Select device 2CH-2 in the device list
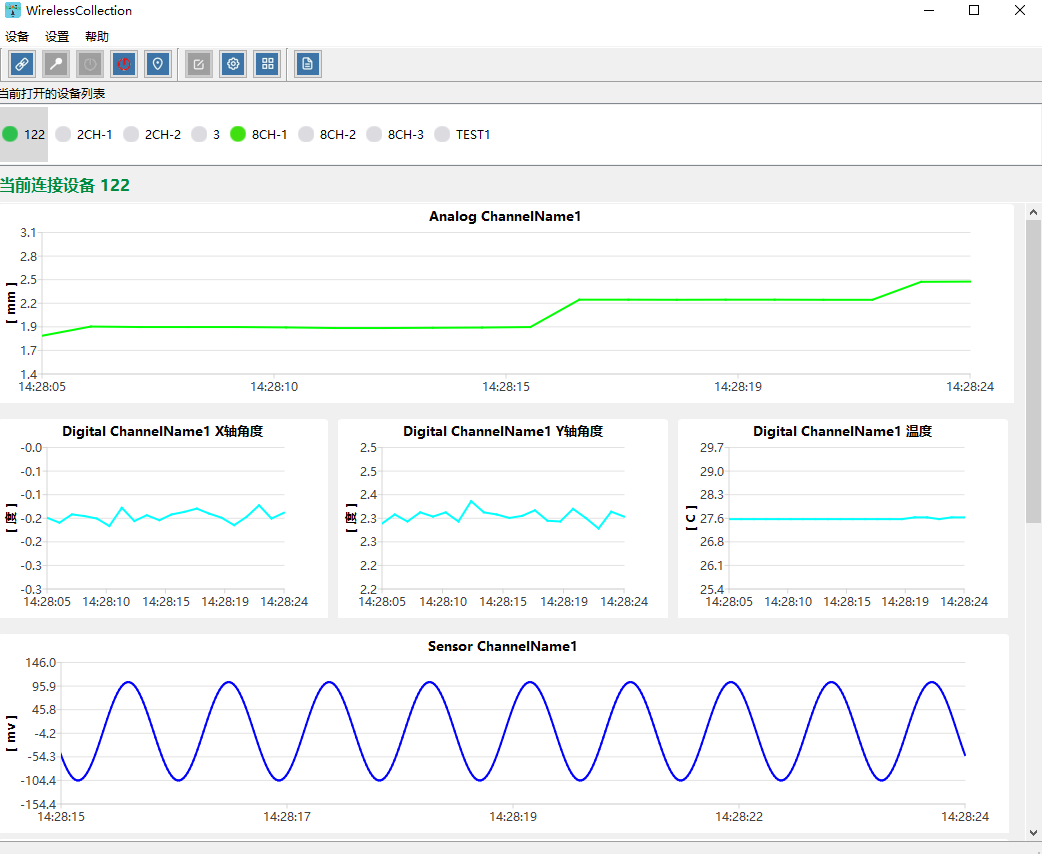Image resolution: width=1042 pixels, height=854 pixels. (x=152, y=134)
